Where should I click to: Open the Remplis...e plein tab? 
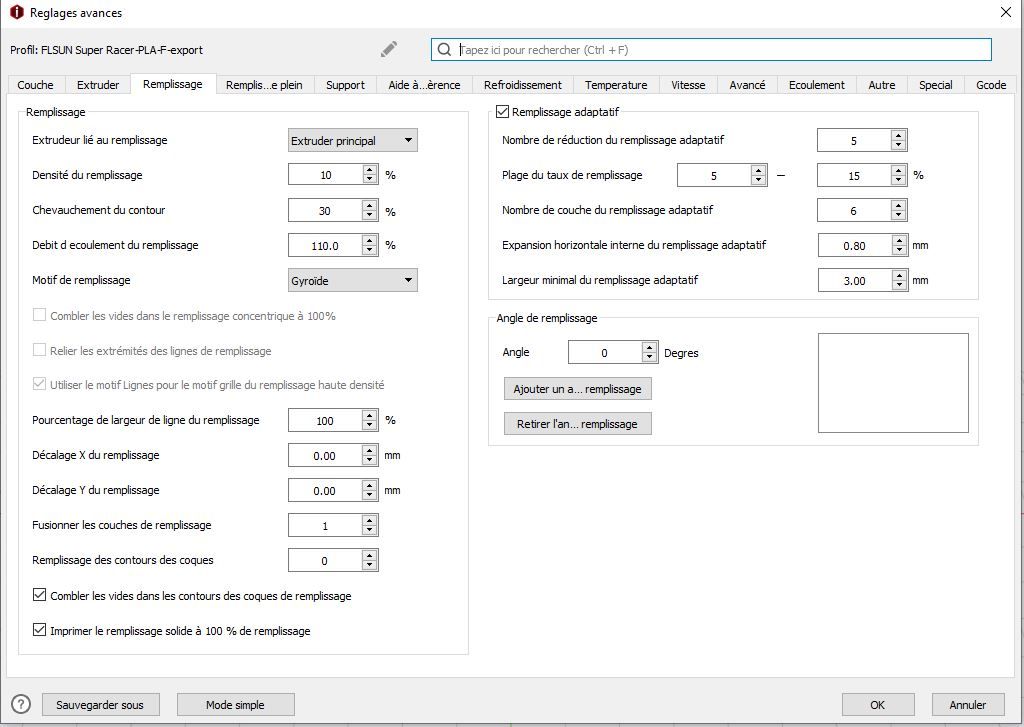[x=264, y=85]
